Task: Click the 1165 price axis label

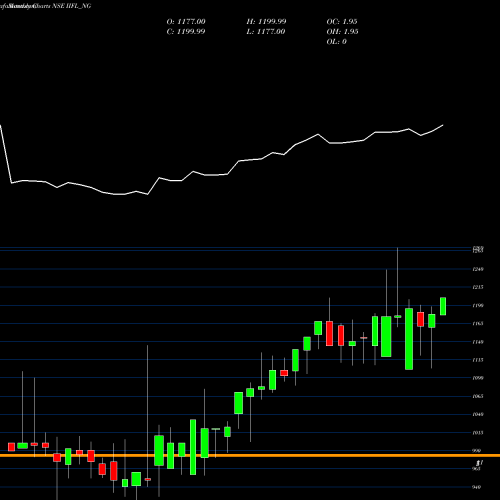Action: coord(478,323)
